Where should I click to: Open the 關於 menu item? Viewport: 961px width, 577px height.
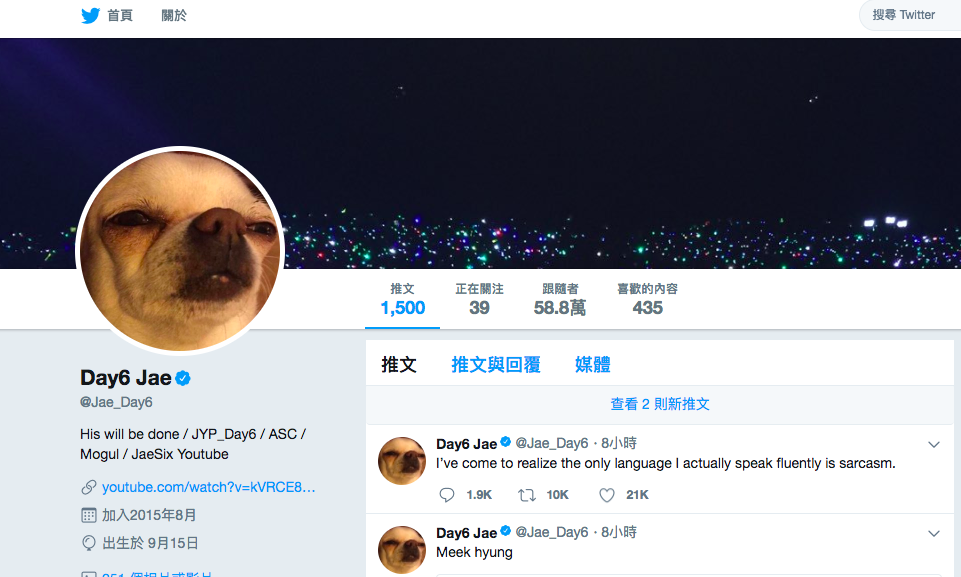[174, 15]
